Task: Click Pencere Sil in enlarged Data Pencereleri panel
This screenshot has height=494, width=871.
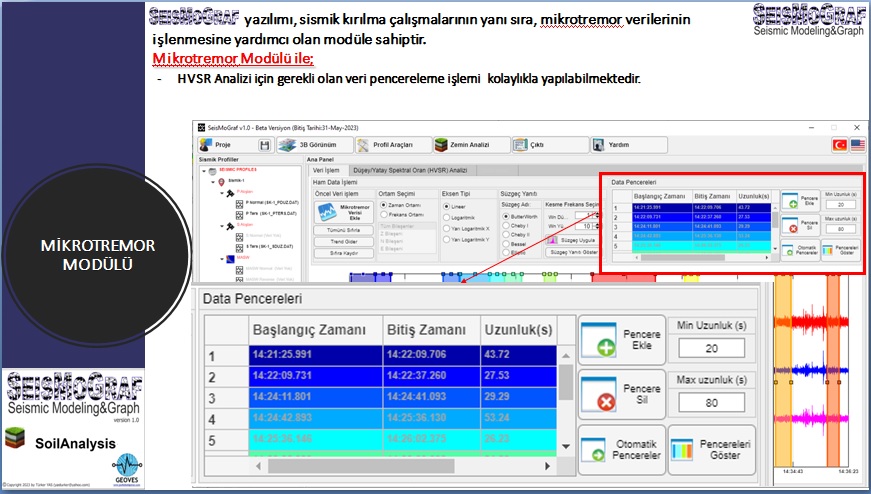Action: pyautogui.click(x=622, y=395)
